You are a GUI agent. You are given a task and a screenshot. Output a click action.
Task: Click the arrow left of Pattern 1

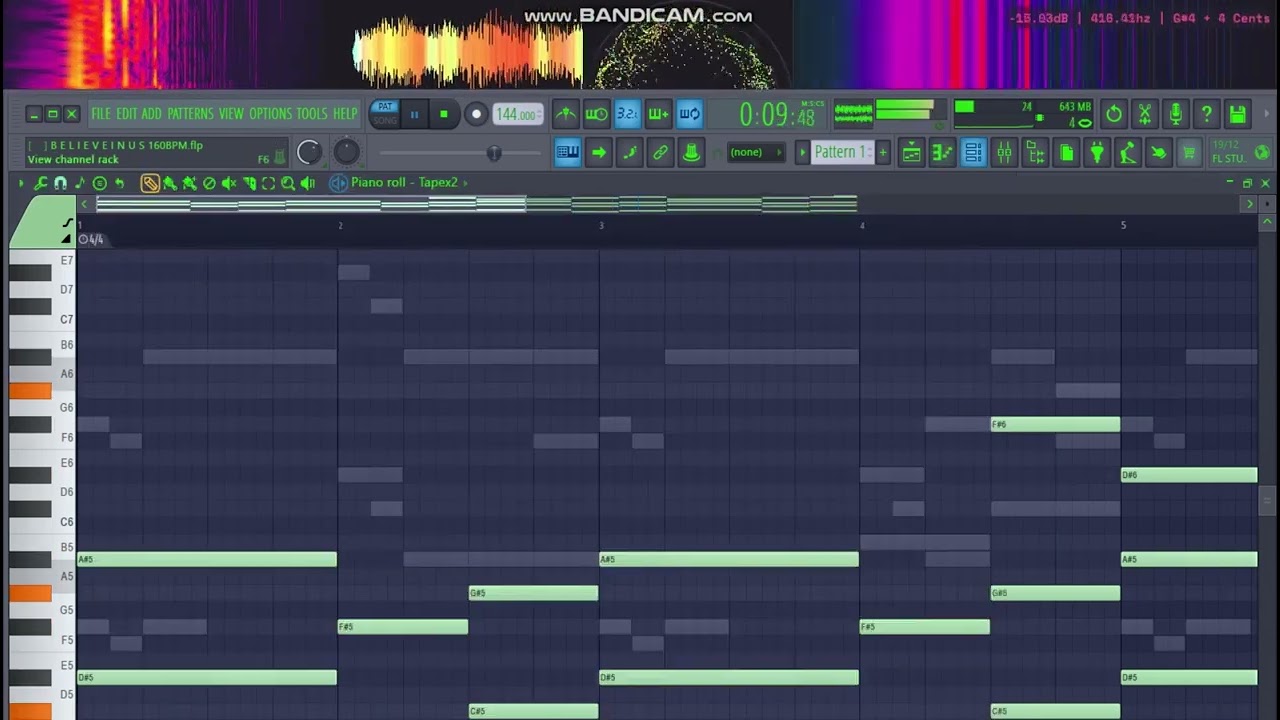(x=802, y=153)
